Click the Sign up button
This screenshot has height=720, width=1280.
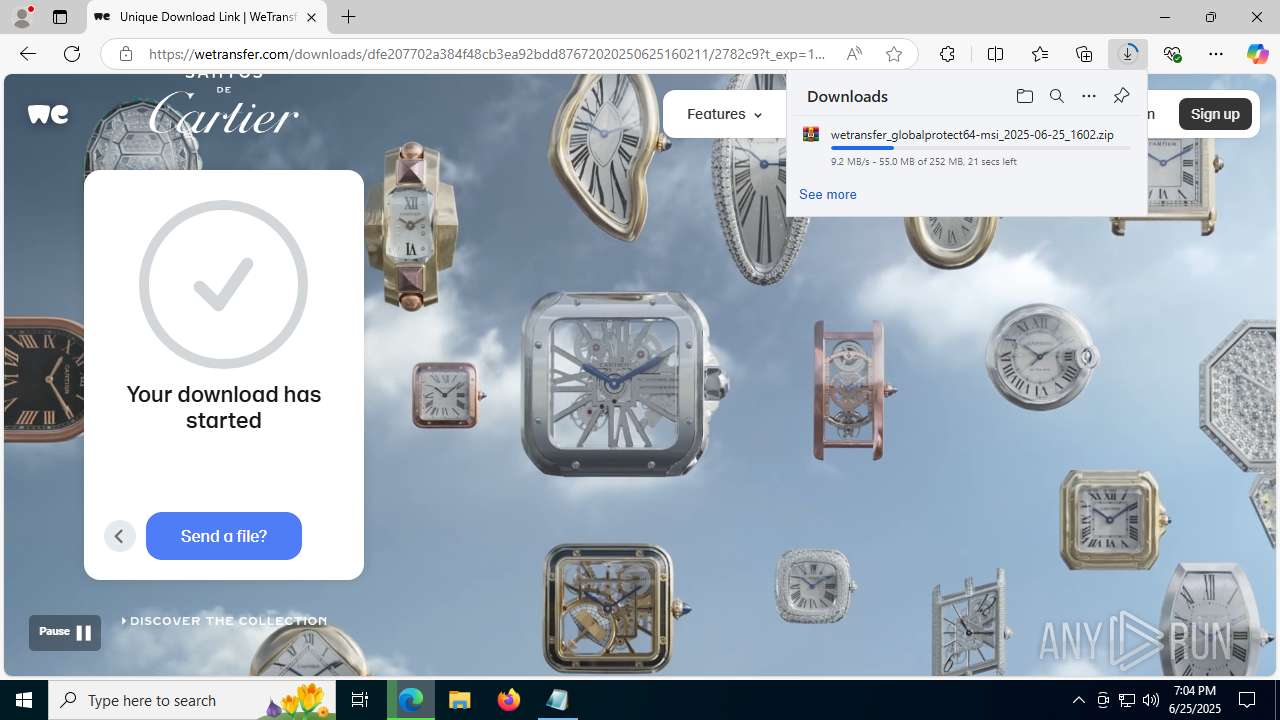[1215, 114]
